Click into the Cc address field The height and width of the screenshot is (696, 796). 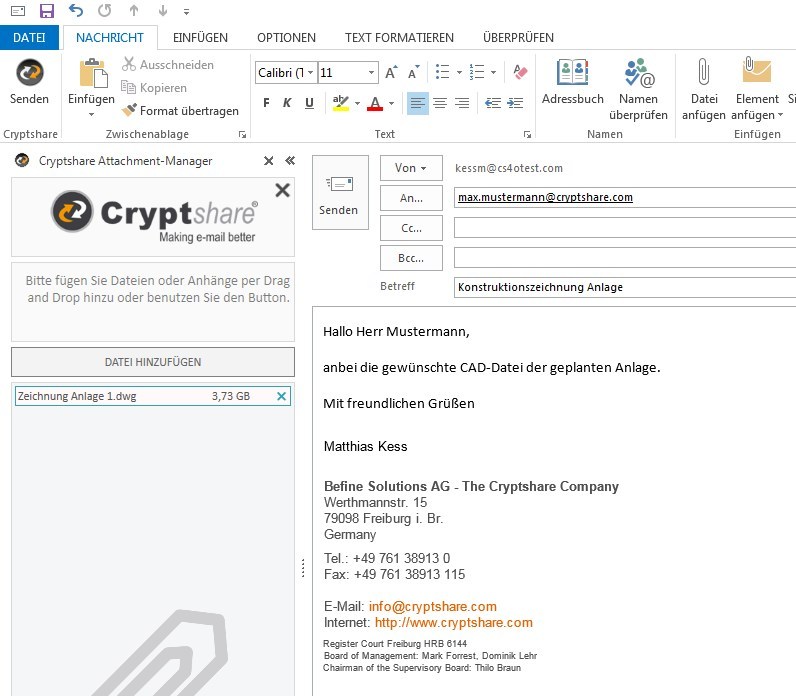(625, 228)
